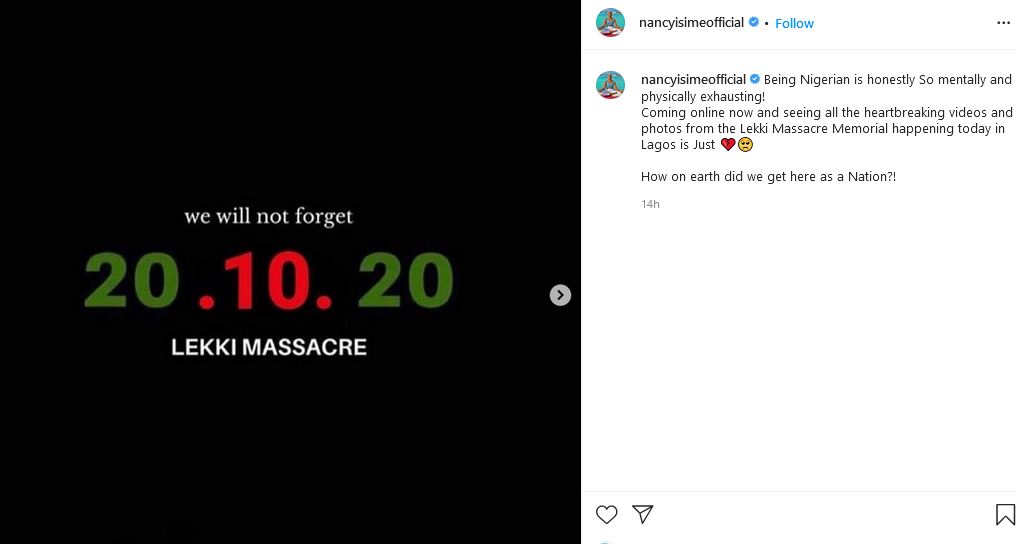The height and width of the screenshot is (544, 1017).
Task: Go to the next image in carousel
Action: pos(561,295)
